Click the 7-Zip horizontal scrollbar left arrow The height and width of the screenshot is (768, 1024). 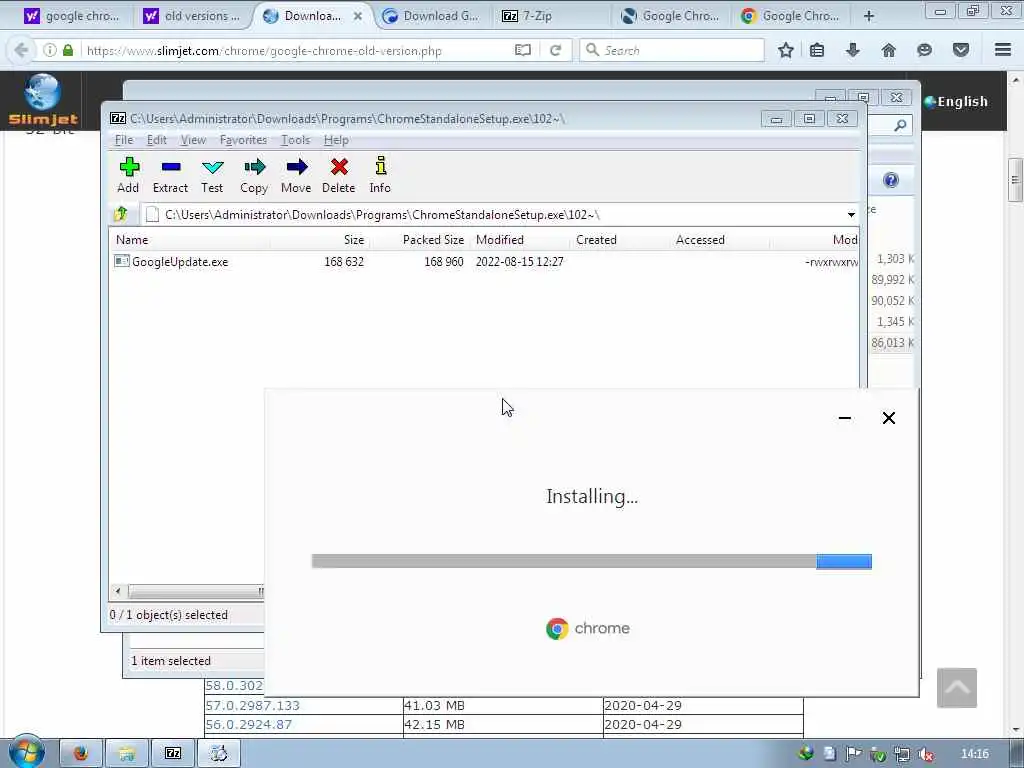point(118,592)
